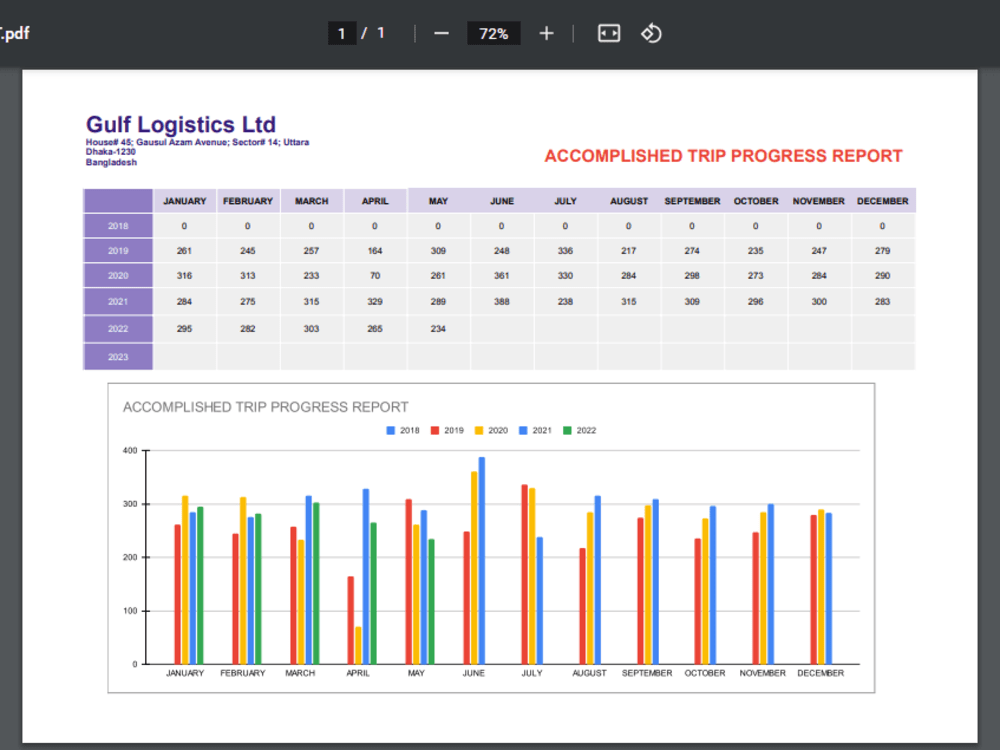The height and width of the screenshot is (750, 1000).
Task: Click the 400 label on chart y-axis
Action: pos(130,450)
